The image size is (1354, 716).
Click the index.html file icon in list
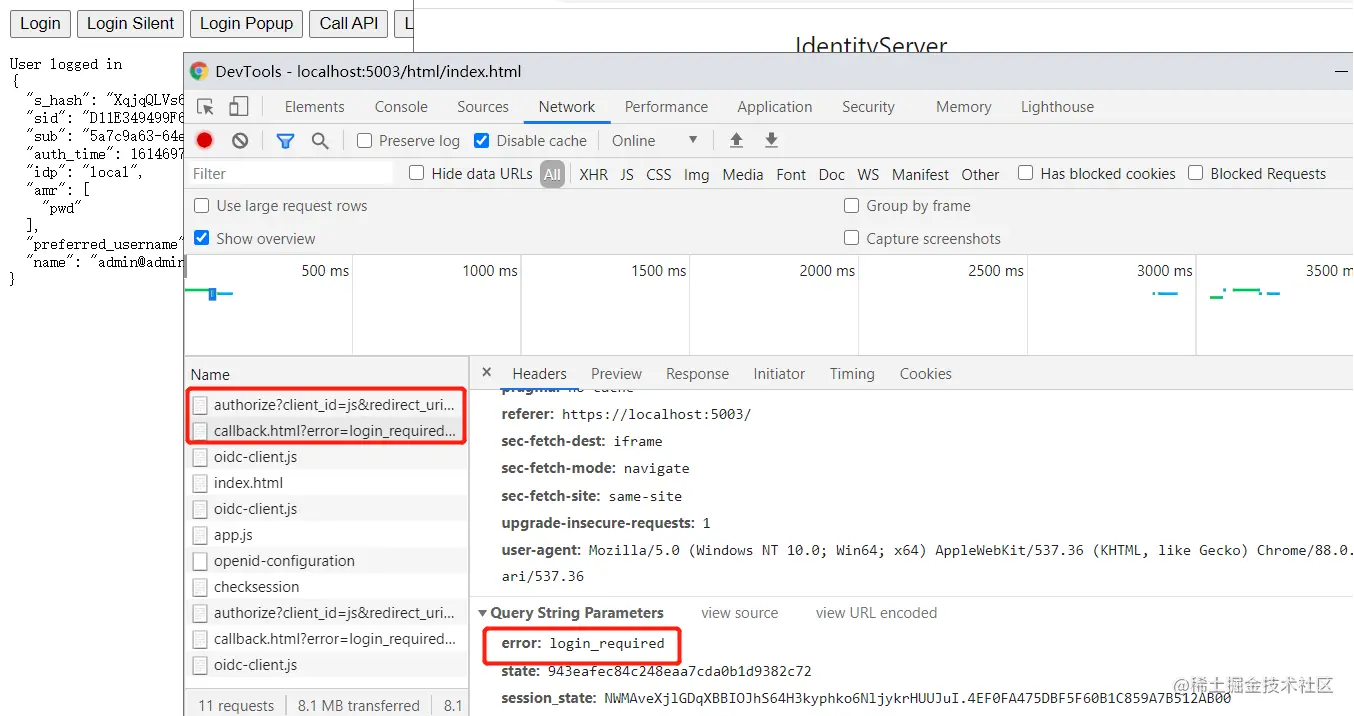(x=200, y=483)
